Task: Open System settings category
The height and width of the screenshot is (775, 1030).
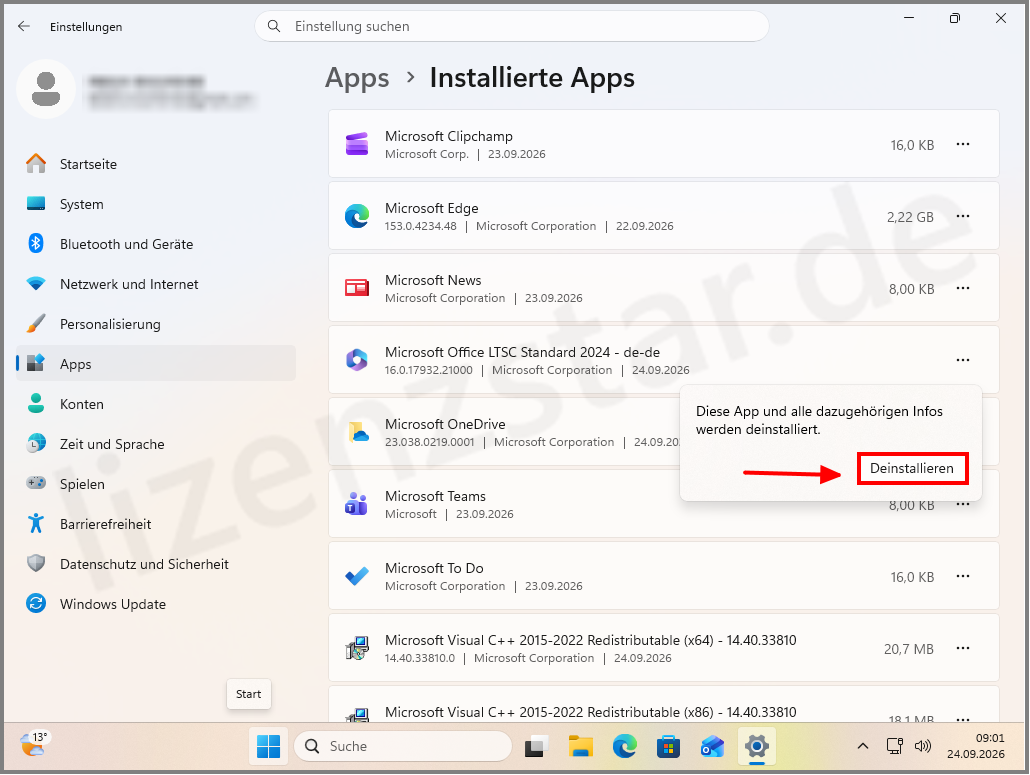Action: click(x=156, y=204)
